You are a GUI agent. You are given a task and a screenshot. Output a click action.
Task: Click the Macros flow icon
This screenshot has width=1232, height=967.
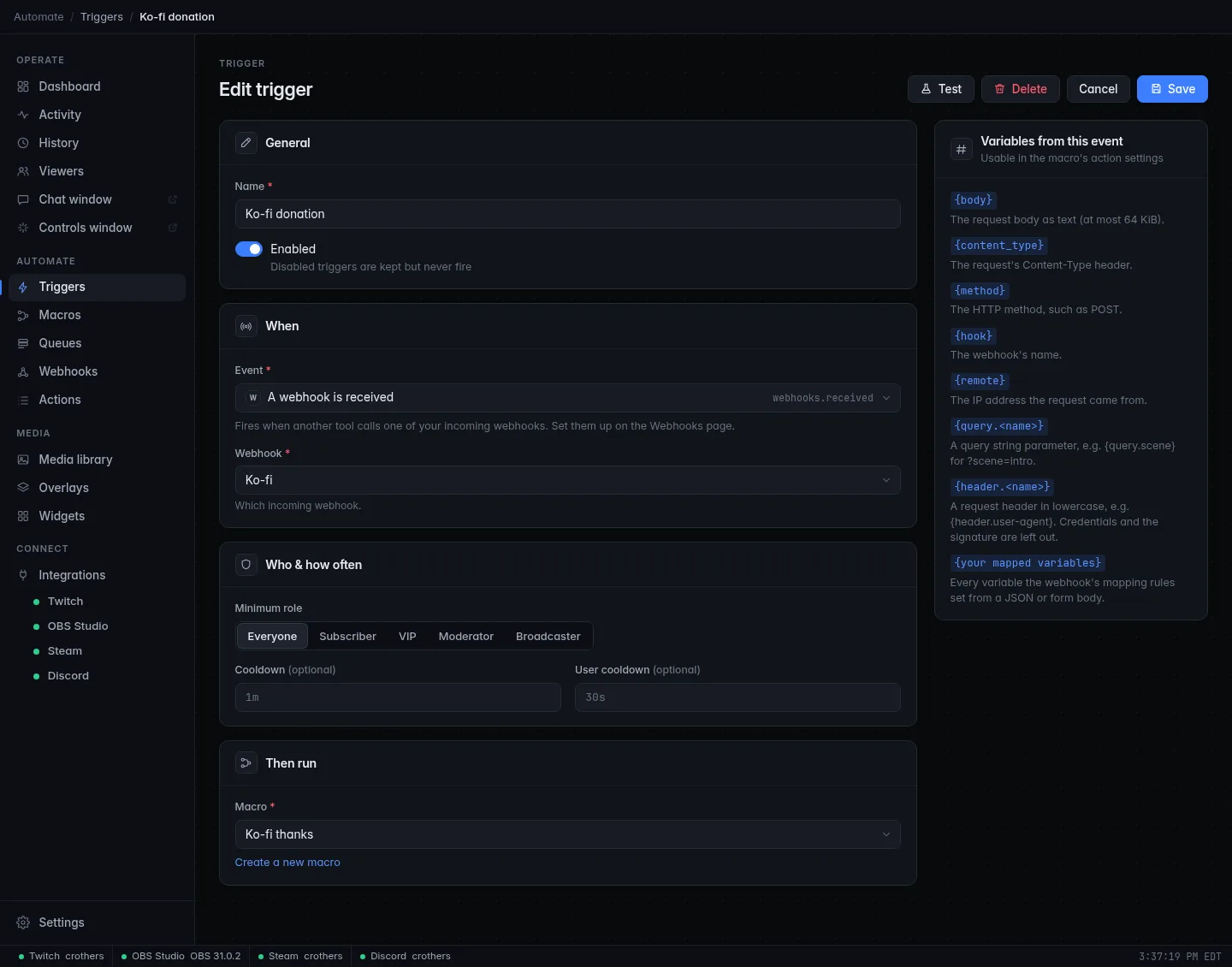23,315
